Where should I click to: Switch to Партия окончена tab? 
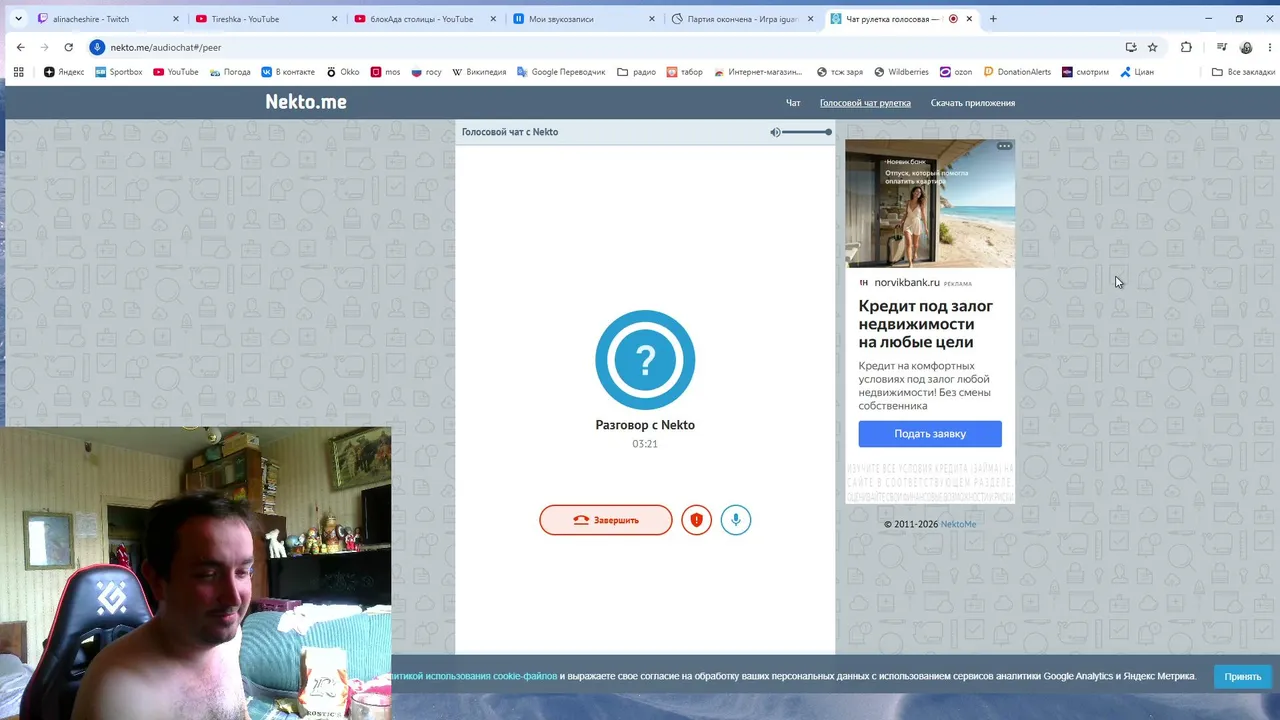742,19
